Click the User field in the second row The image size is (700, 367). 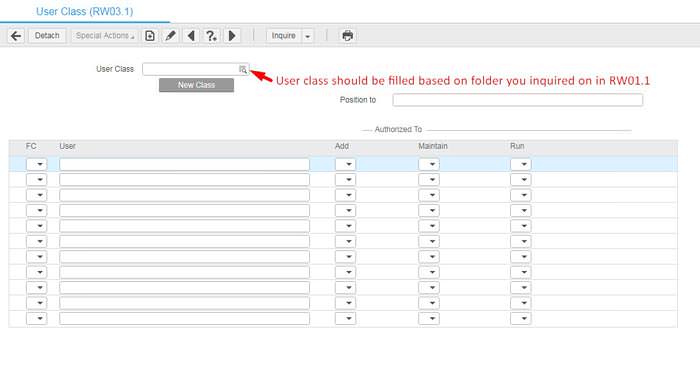184,180
